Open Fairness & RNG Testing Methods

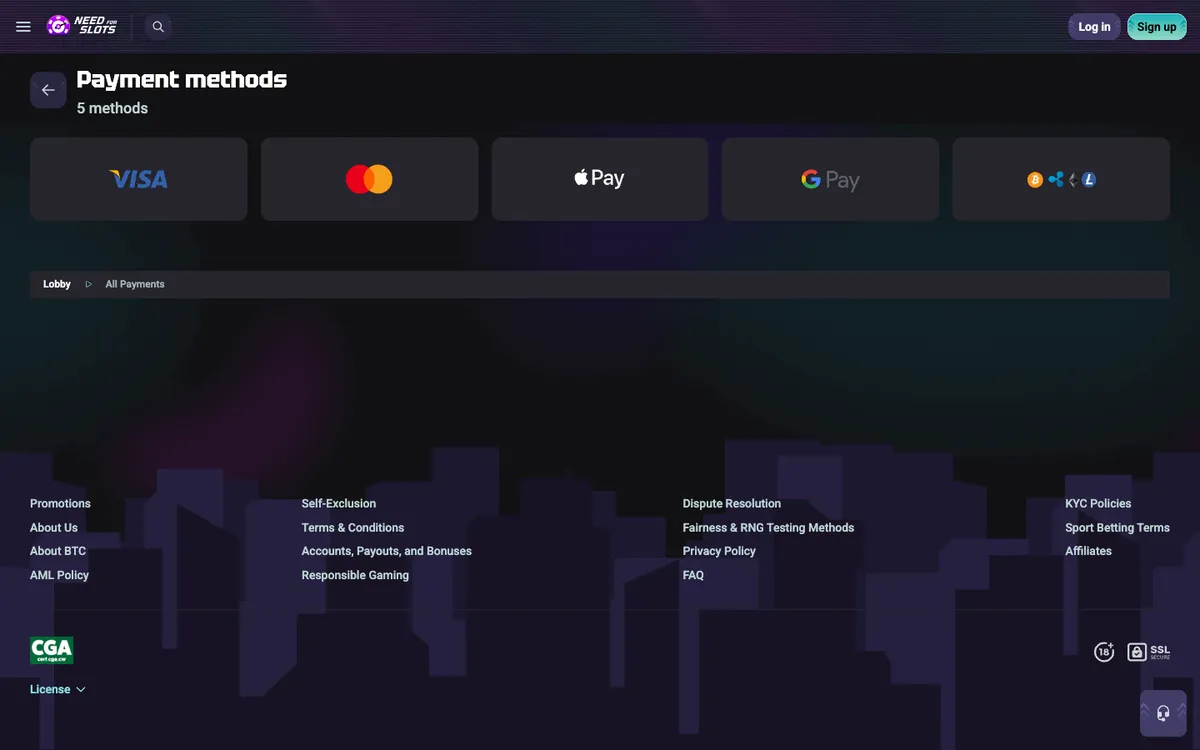(x=769, y=527)
